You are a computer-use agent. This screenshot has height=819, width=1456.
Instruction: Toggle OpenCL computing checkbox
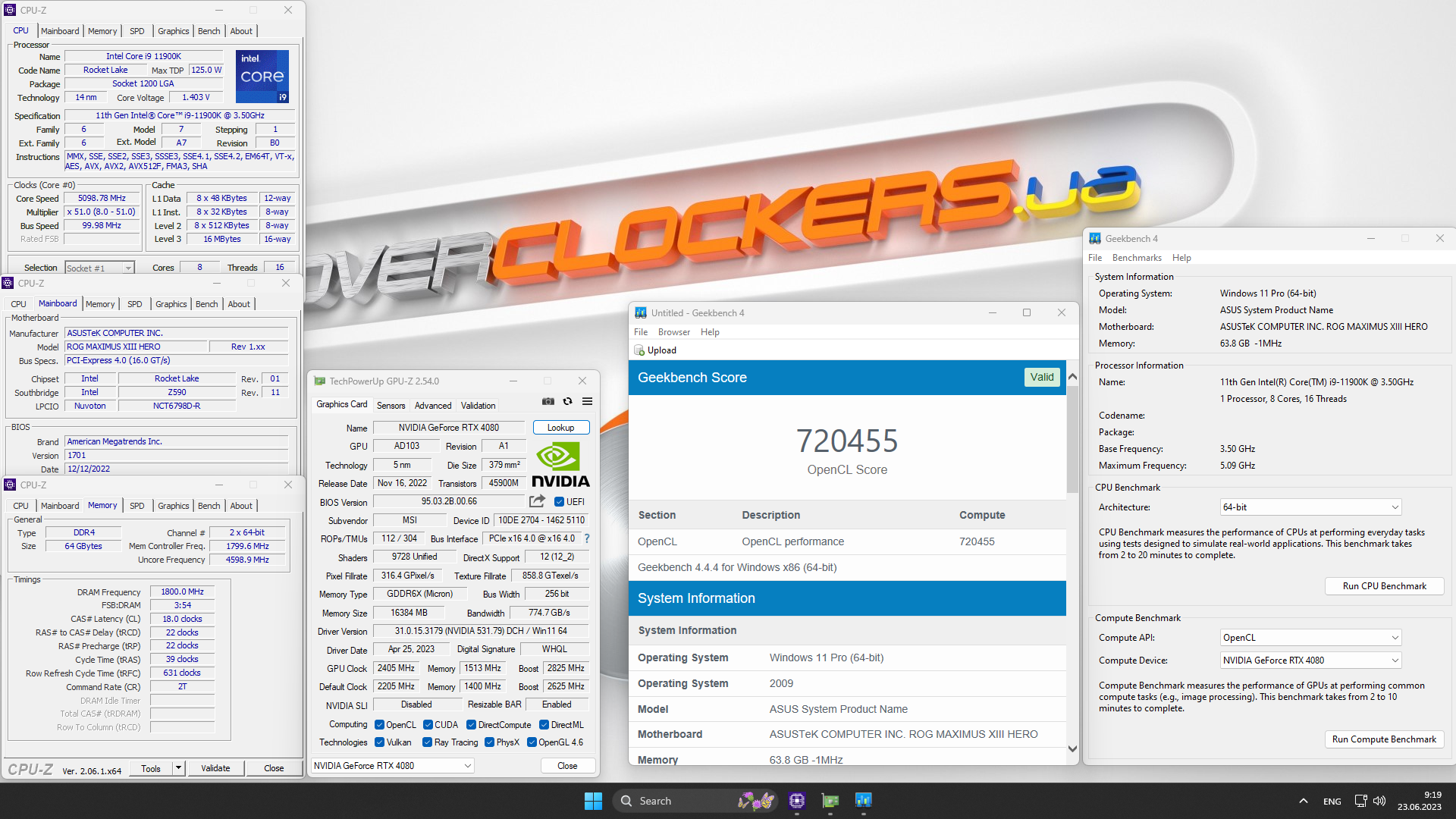(379, 725)
